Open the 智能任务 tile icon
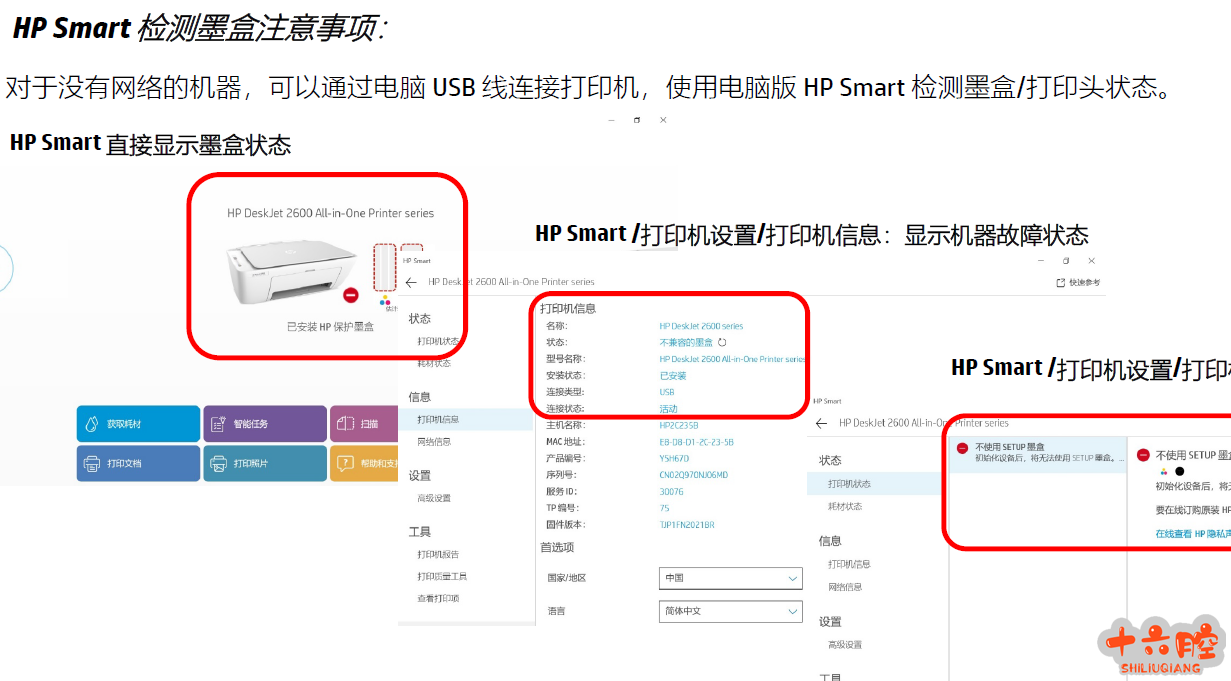Screen dimensions: 1231x681 tap(218, 424)
